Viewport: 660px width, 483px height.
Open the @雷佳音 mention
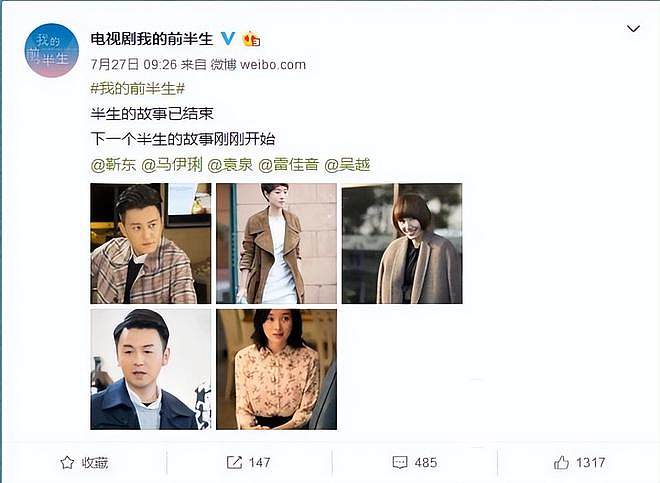289,165
